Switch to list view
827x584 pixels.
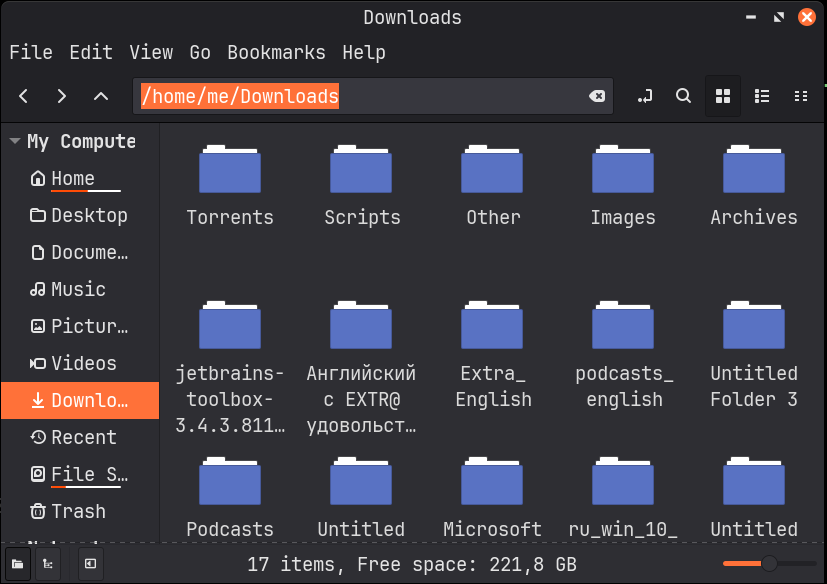click(762, 96)
